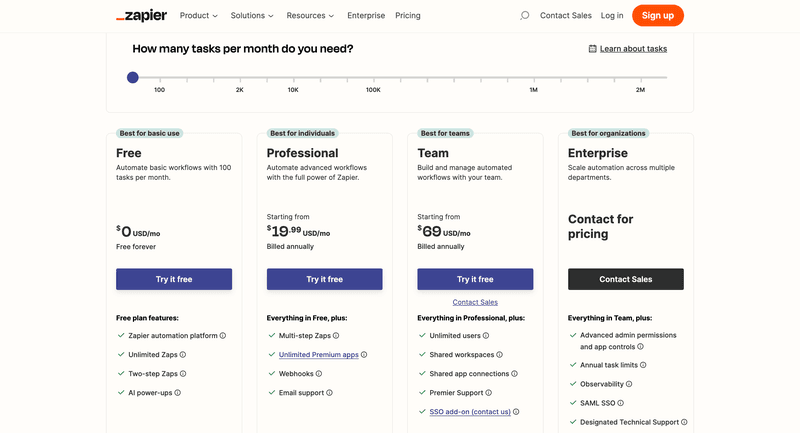Show info icon for Annual task limits
Screen dimensions: 800x433
tap(643, 365)
